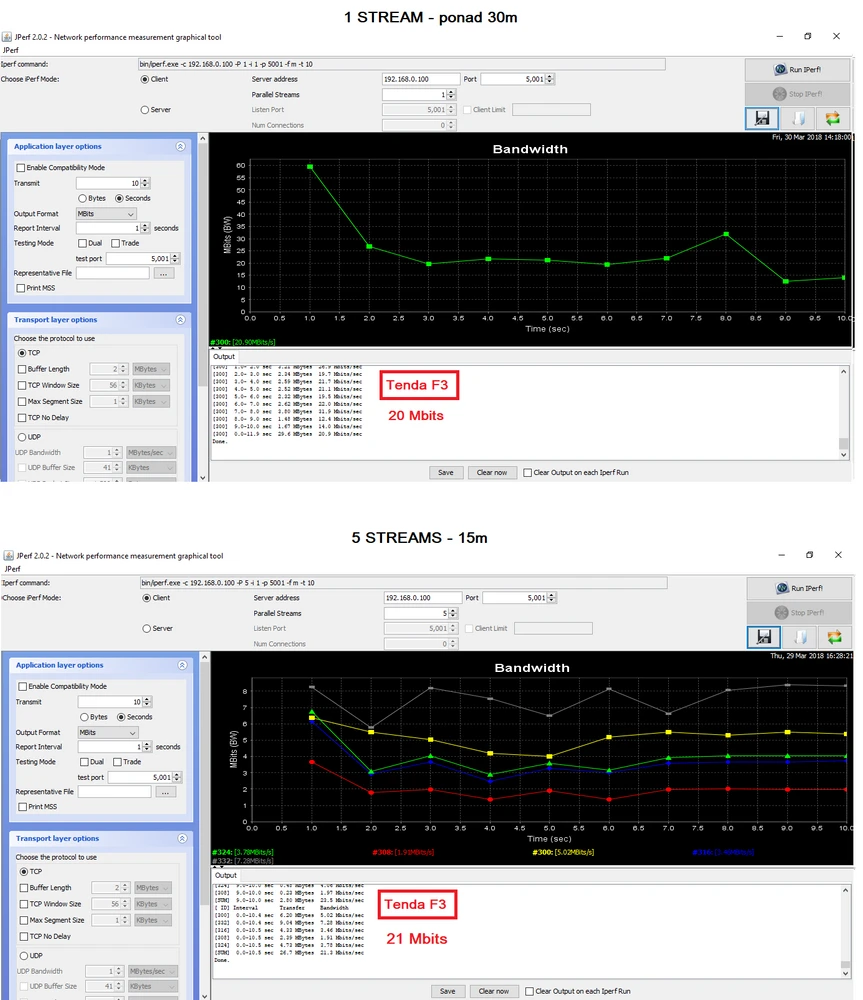Click Clear now button in 1 STREAM window

click(x=492, y=472)
